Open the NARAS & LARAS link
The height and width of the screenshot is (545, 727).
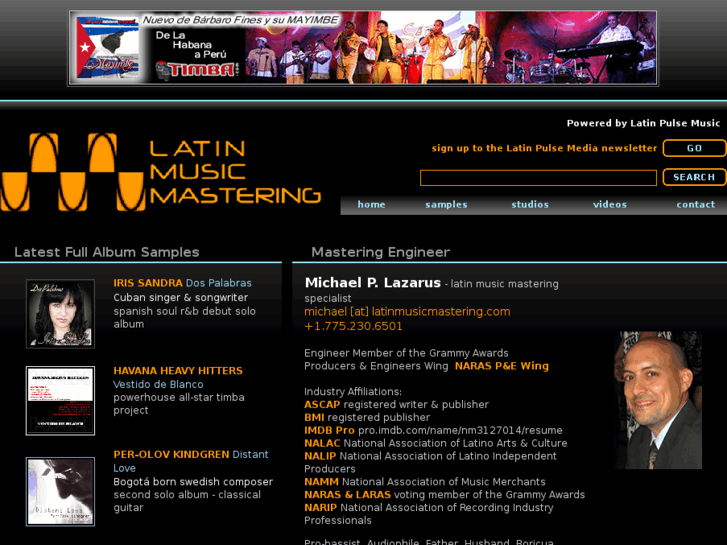coord(347,495)
